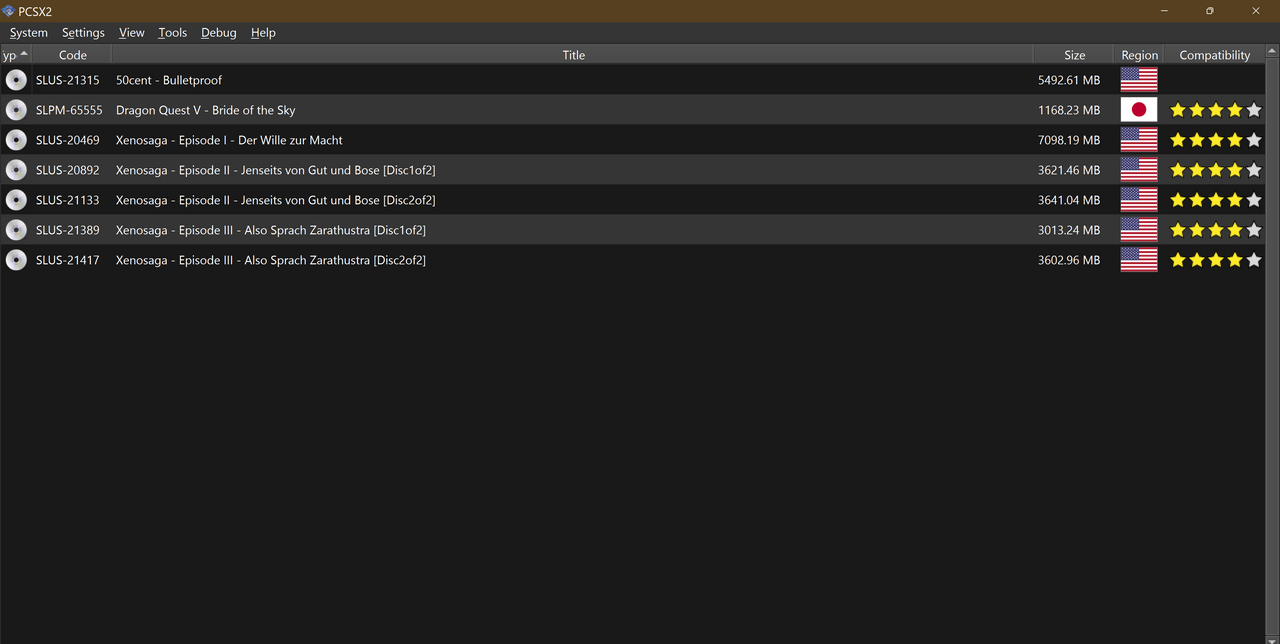1280x644 pixels.
Task: Select Dragon Quest V - Bride of the Sky
Action: [x=206, y=110]
